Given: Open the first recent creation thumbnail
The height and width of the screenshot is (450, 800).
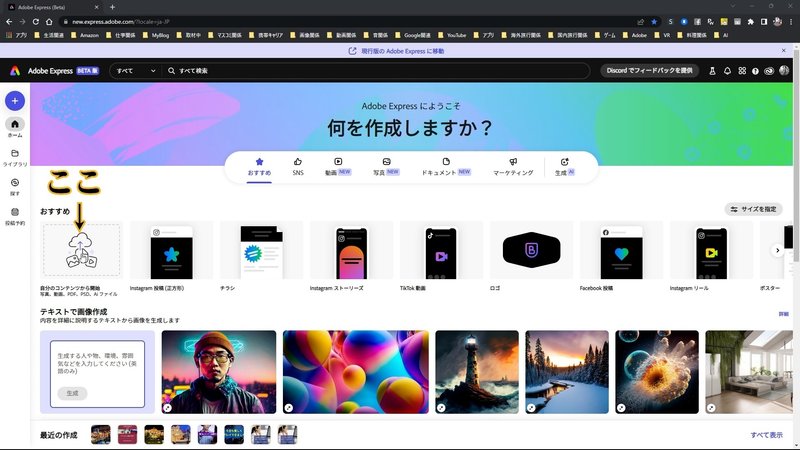Looking at the screenshot, I should [101, 435].
